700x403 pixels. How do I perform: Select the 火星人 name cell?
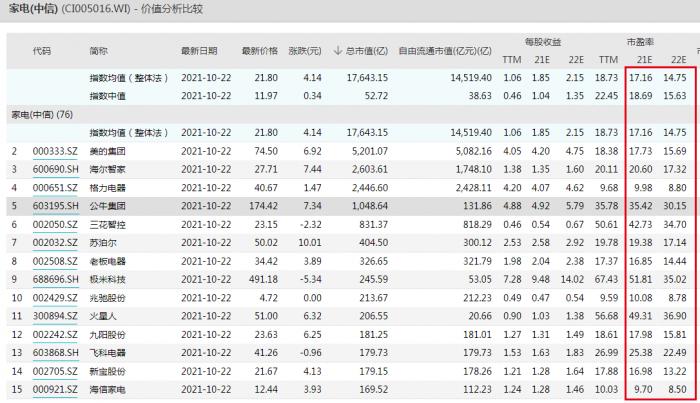tap(103, 316)
